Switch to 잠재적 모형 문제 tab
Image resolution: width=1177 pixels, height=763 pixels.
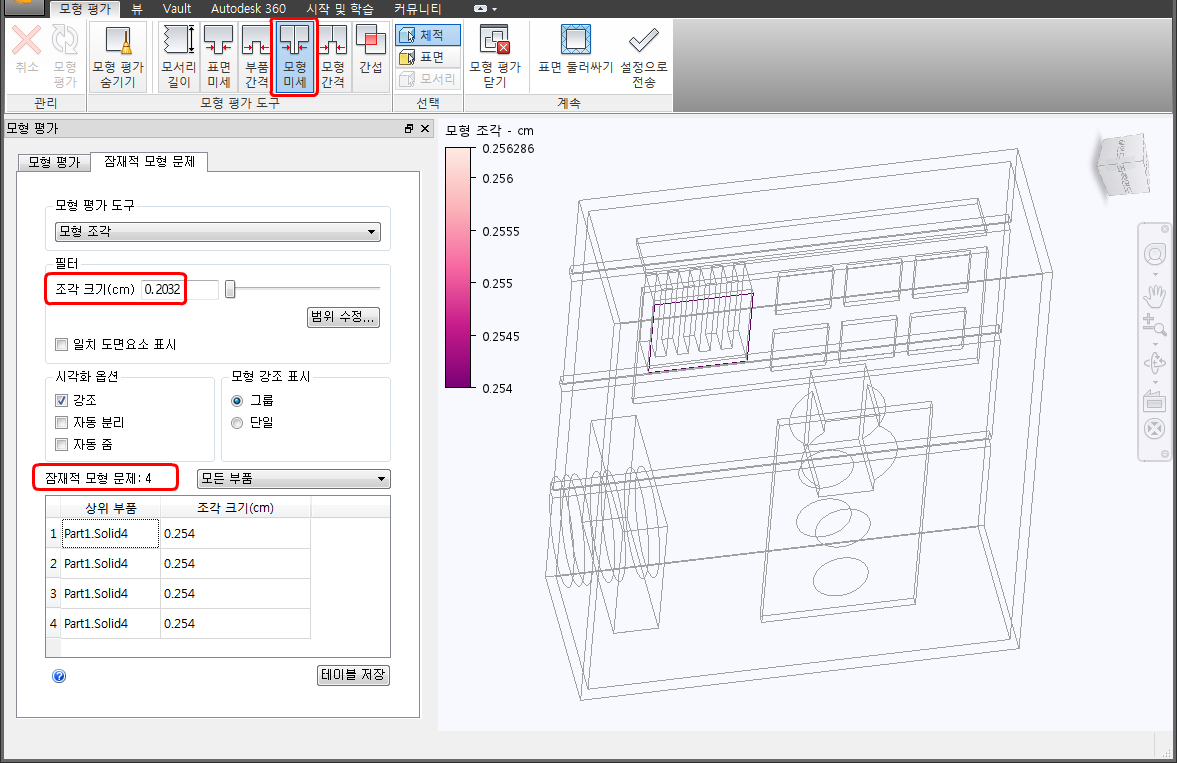pyautogui.click(x=149, y=161)
